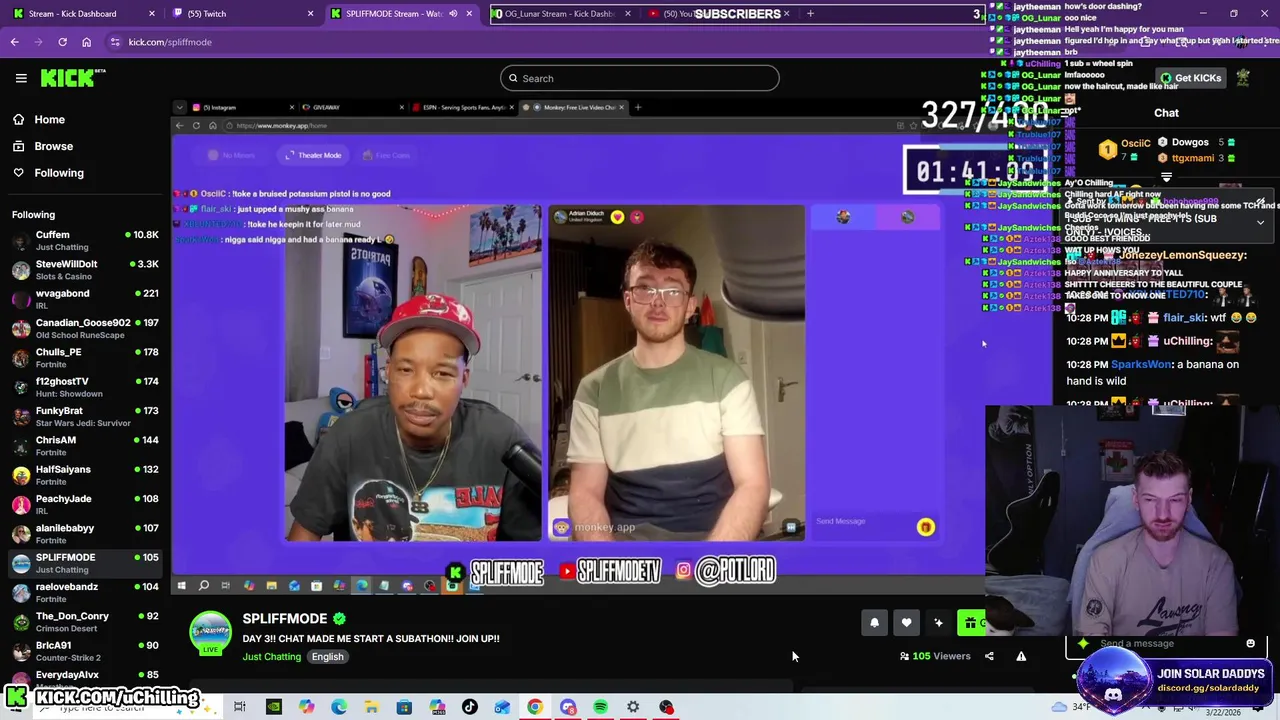Open TikTok from taskbar
The image size is (1280, 720).
point(469,707)
